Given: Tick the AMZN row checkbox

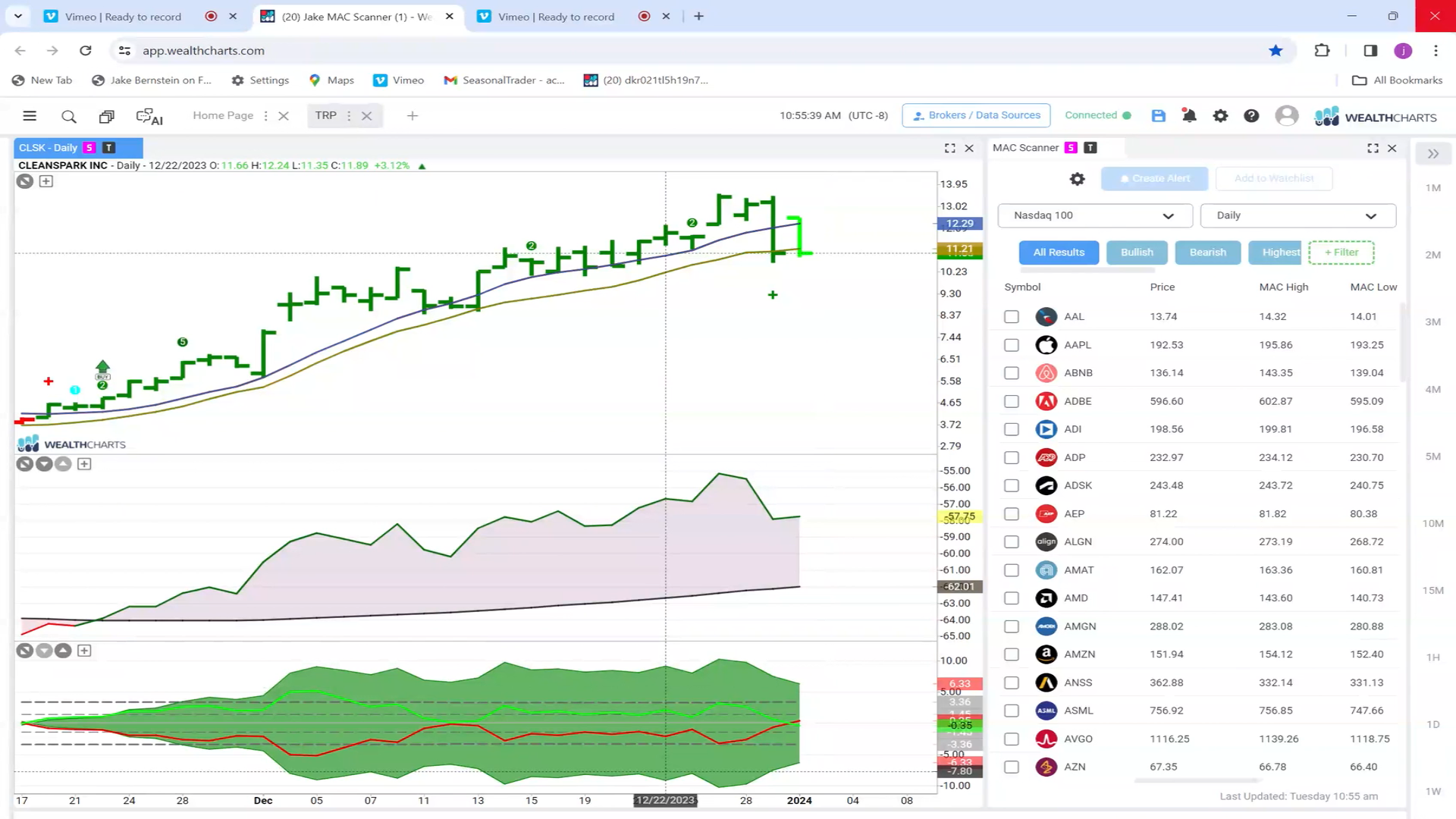Looking at the screenshot, I should point(1012,654).
